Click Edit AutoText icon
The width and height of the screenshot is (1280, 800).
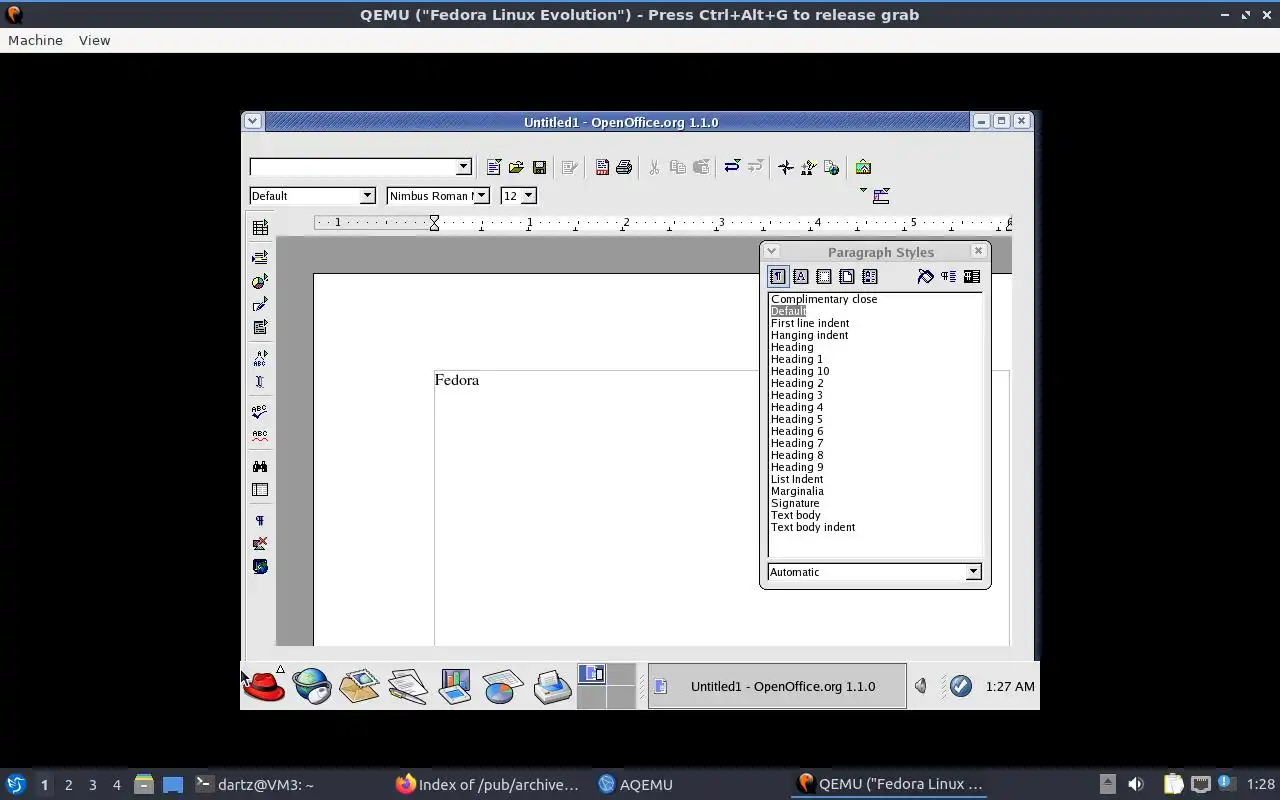(260, 358)
